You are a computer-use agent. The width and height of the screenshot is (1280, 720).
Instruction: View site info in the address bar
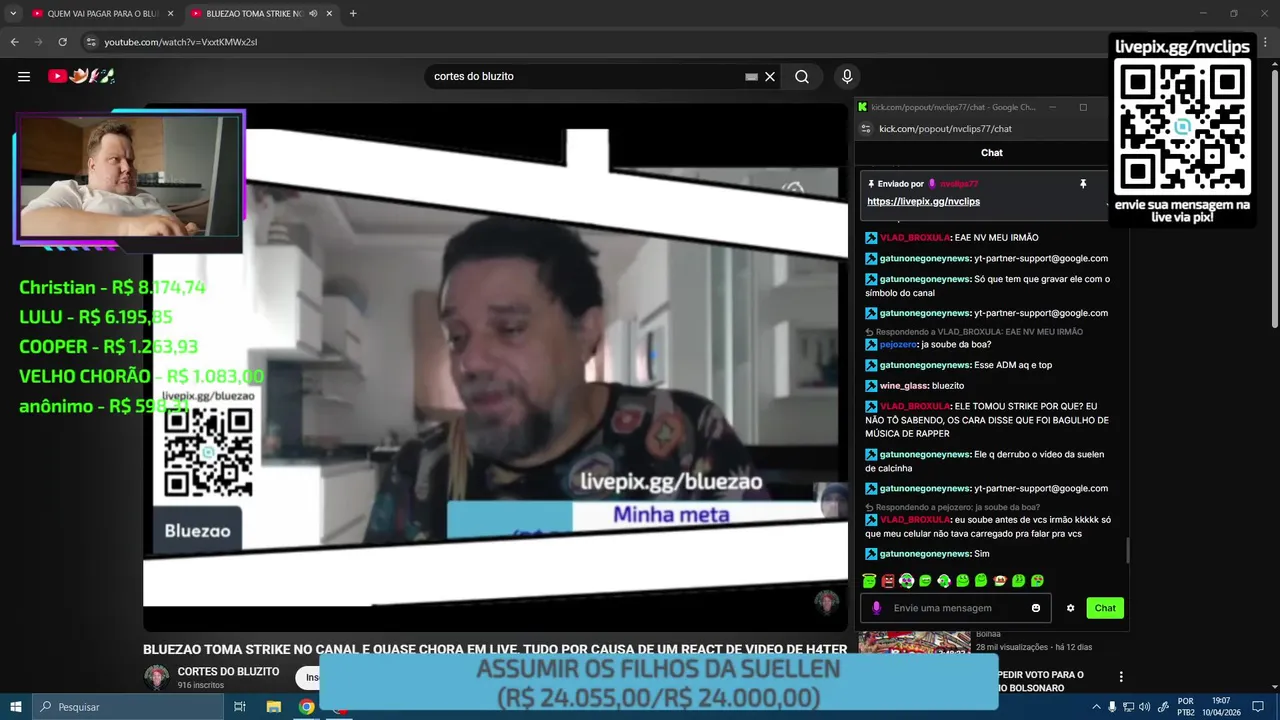91,42
